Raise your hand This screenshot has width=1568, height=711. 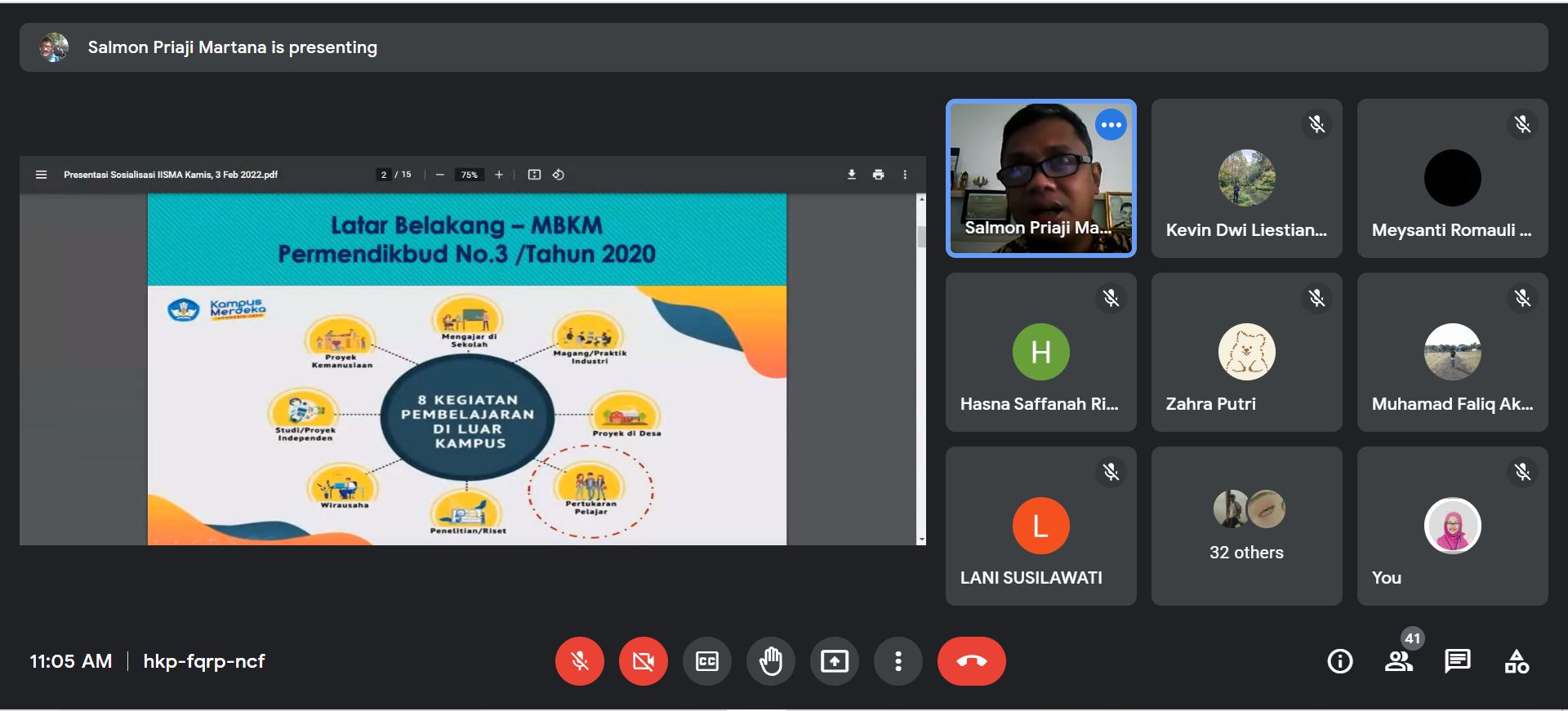(770, 661)
